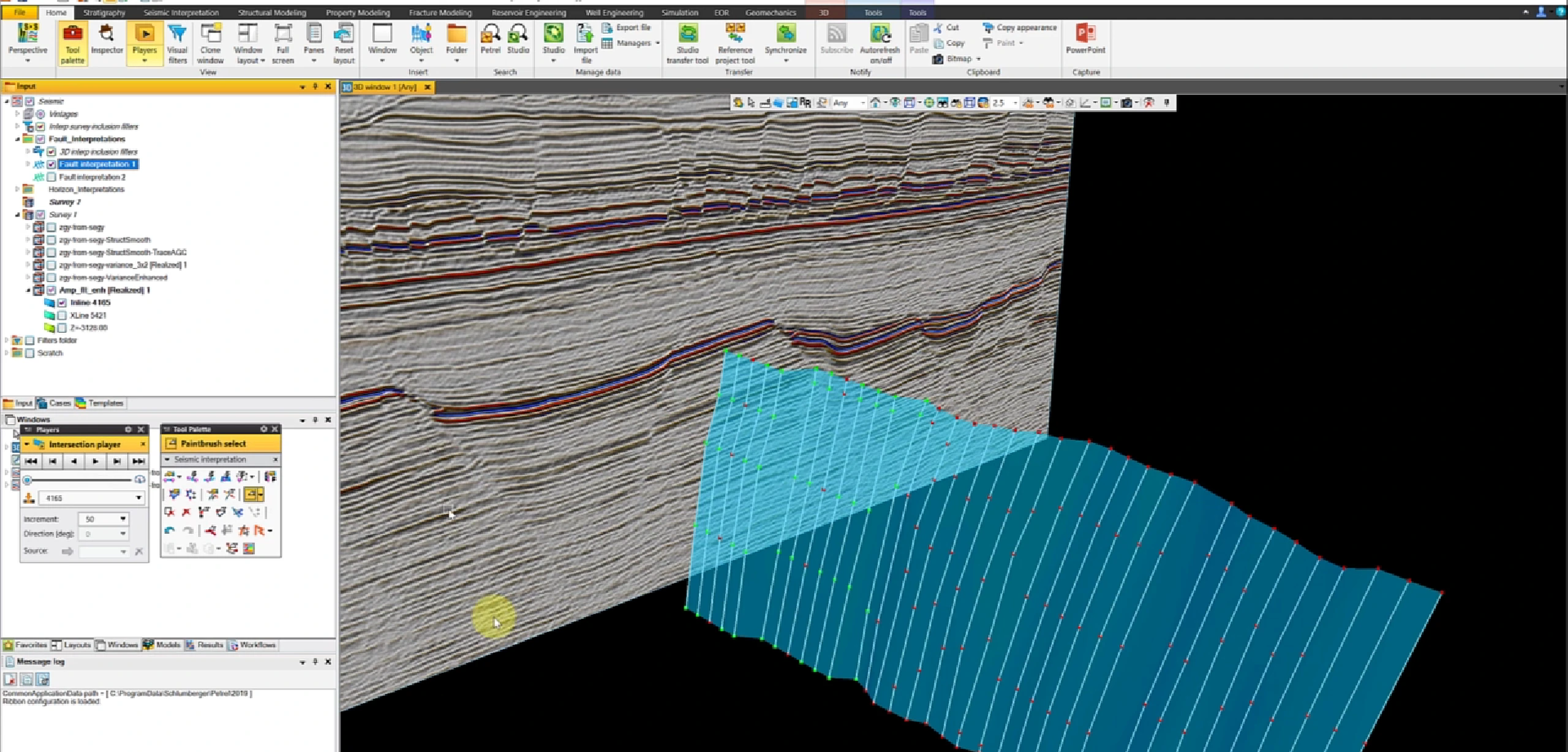Click the colorful grid icon in Tool Palette
This screenshot has width=1568, height=752.
tap(249, 549)
